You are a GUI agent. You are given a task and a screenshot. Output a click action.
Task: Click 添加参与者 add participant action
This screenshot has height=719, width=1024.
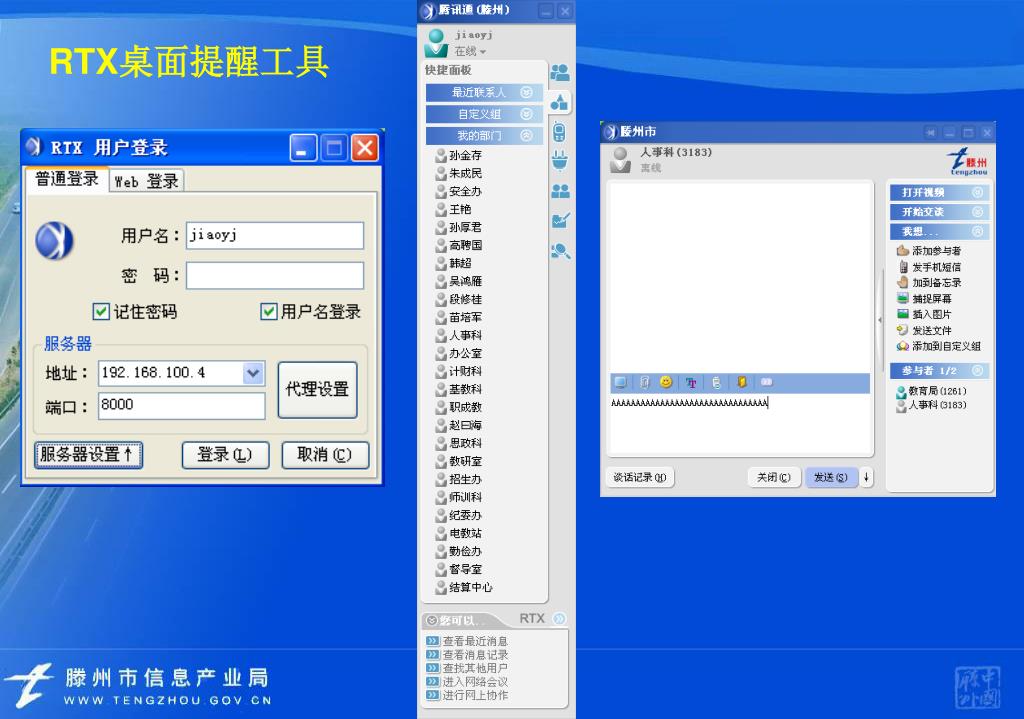tap(928, 251)
